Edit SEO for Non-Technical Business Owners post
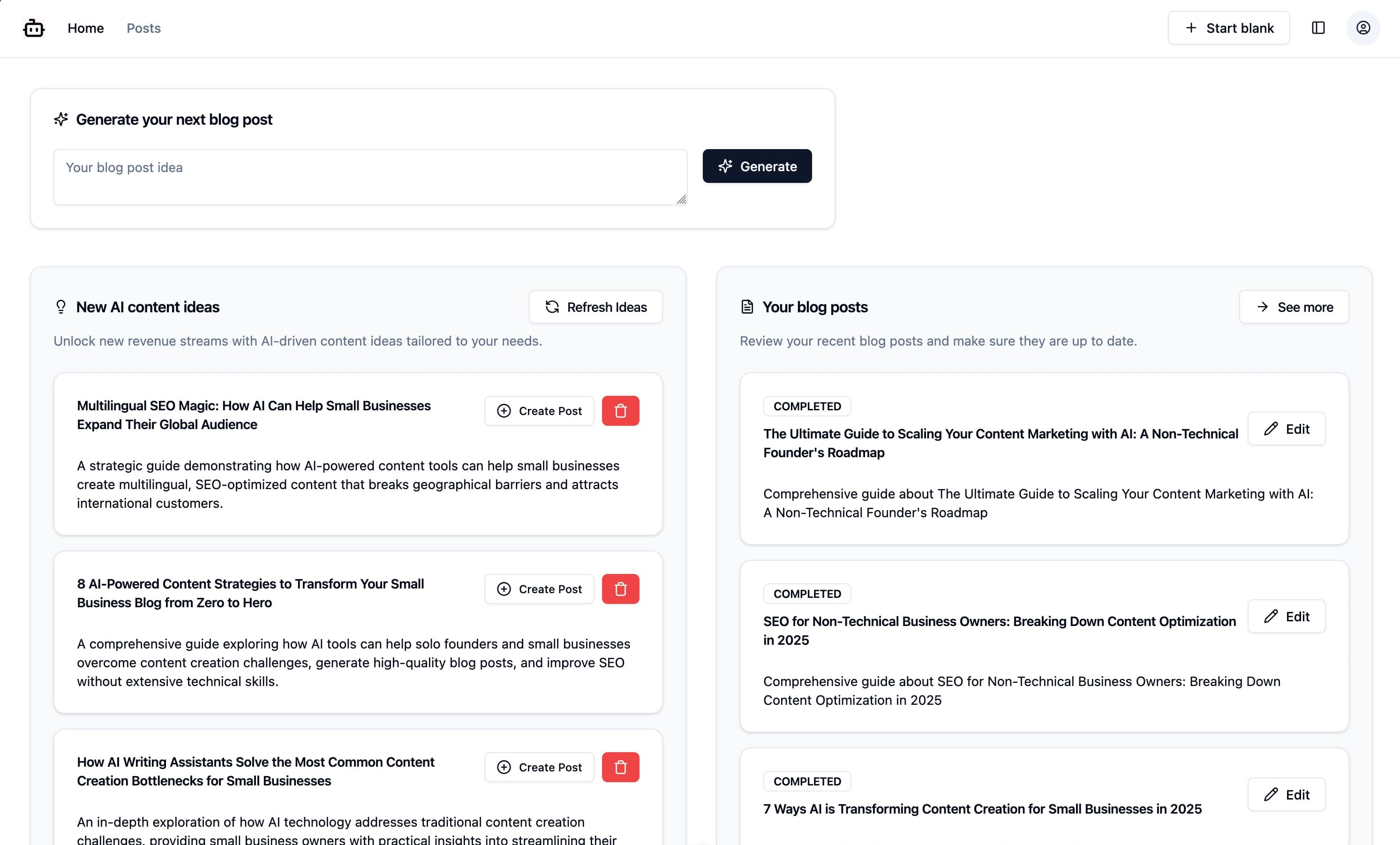This screenshot has width=1400, height=845. 1287,617
